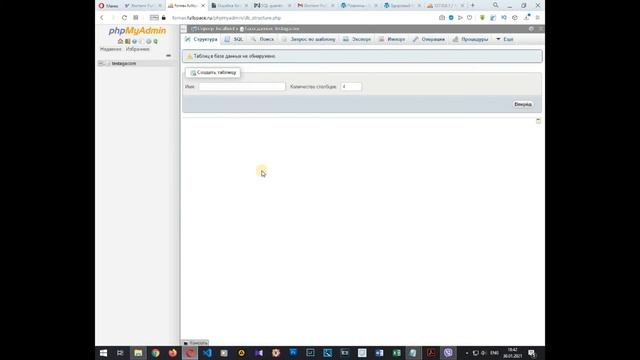
Task: Click the address bar URL
Action: click(x=227, y=18)
